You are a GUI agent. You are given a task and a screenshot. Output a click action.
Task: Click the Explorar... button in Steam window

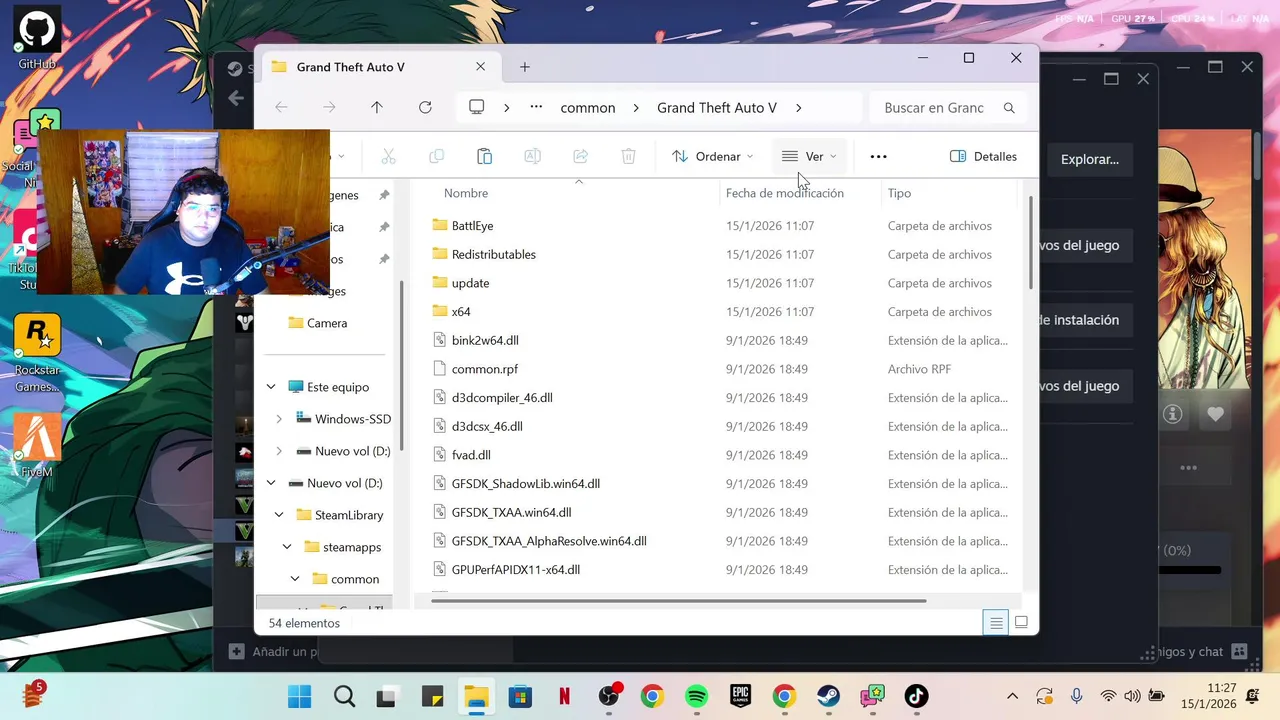point(1089,159)
